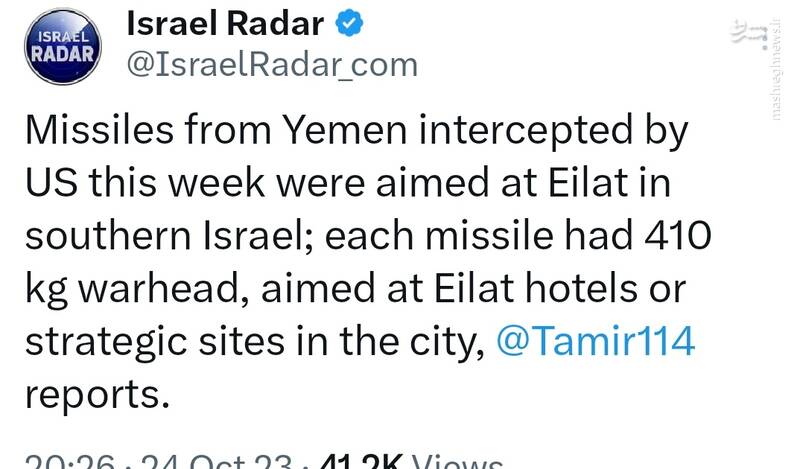Click the 24 Oct 23 date

pos(217,462)
